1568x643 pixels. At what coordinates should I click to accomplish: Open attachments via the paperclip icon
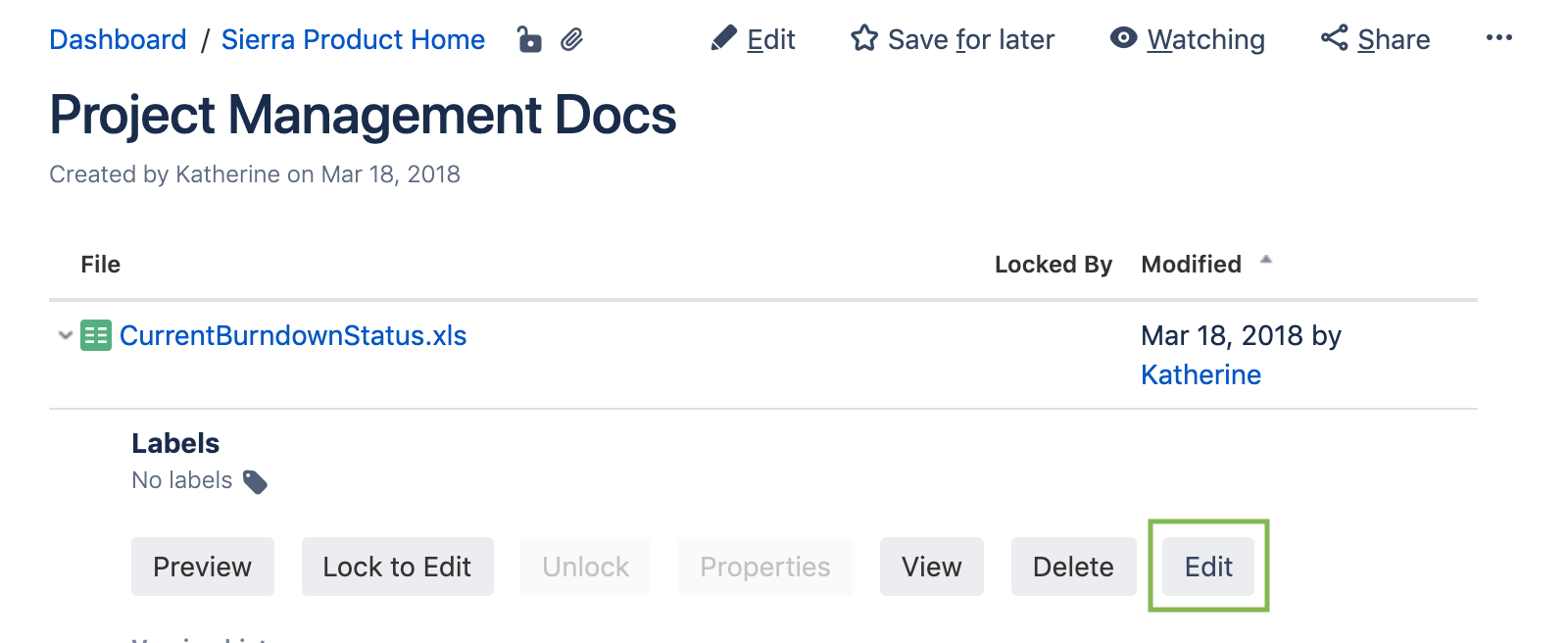pyautogui.click(x=572, y=39)
